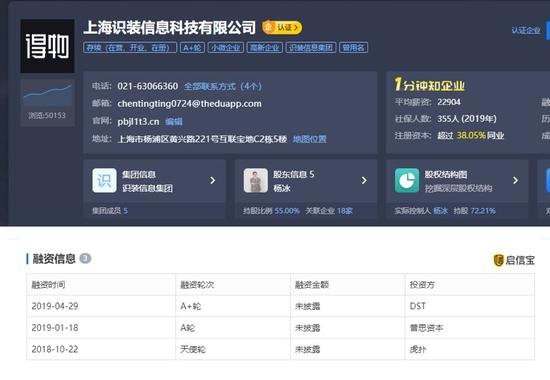This screenshot has width=550, height=380.
Task: Expand the 集团信息 card arrow
Action: click(x=213, y=180)
